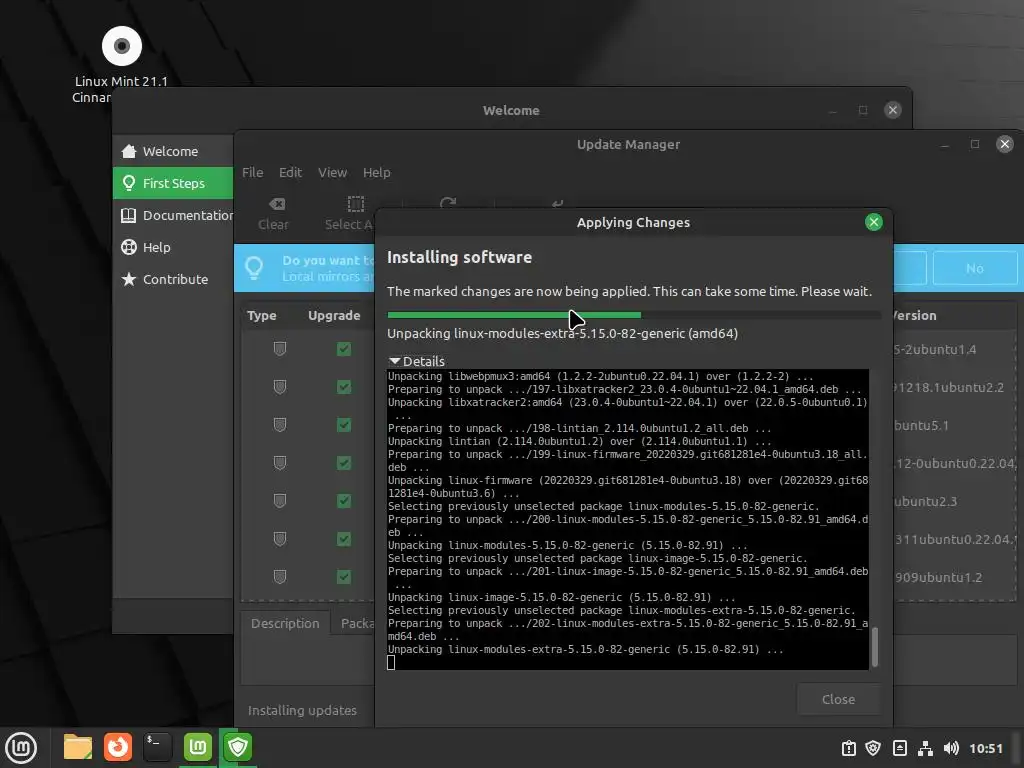Open the Linux Mint start menu
Viewport: 1024px width, 768px height.
click(x=21, y=748)
